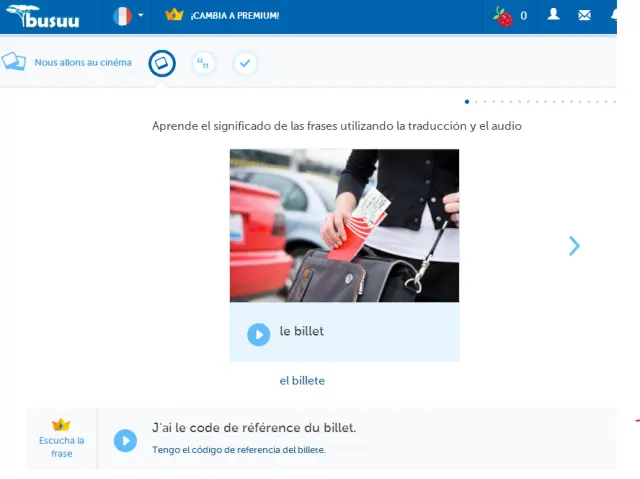
Task: Open the busuu-berries raspberry icon
Action: (x=503, y=16)
